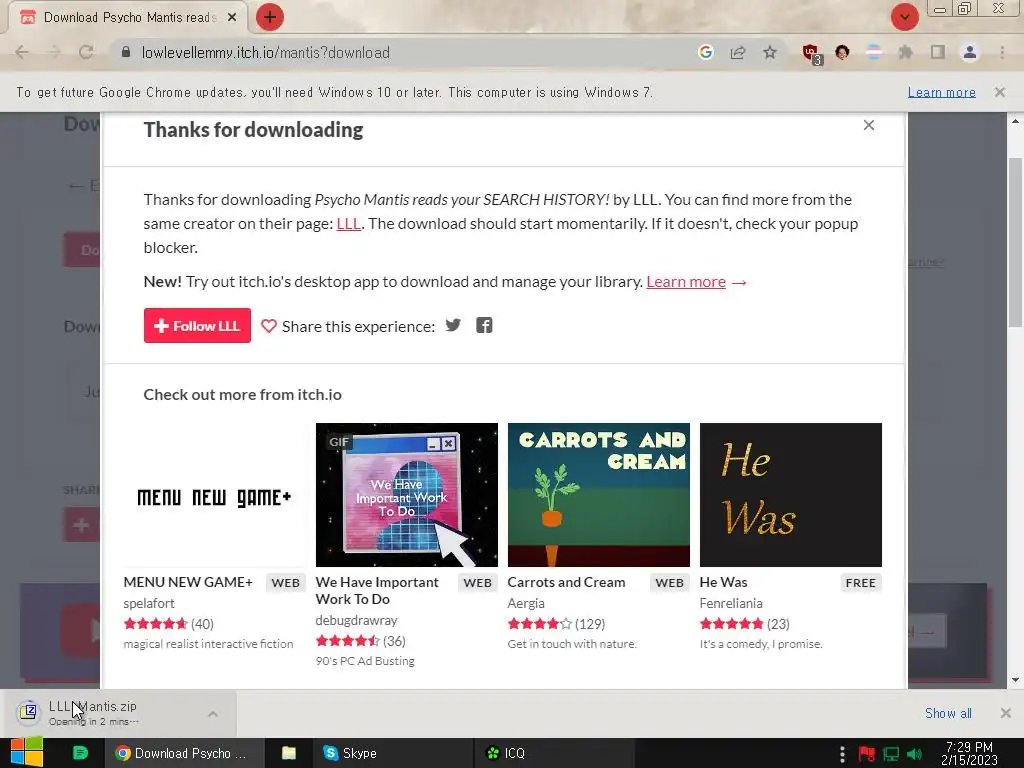
Task: Click the lock icon in address bar
Action: pyautogui.click(x=126, y=52)
